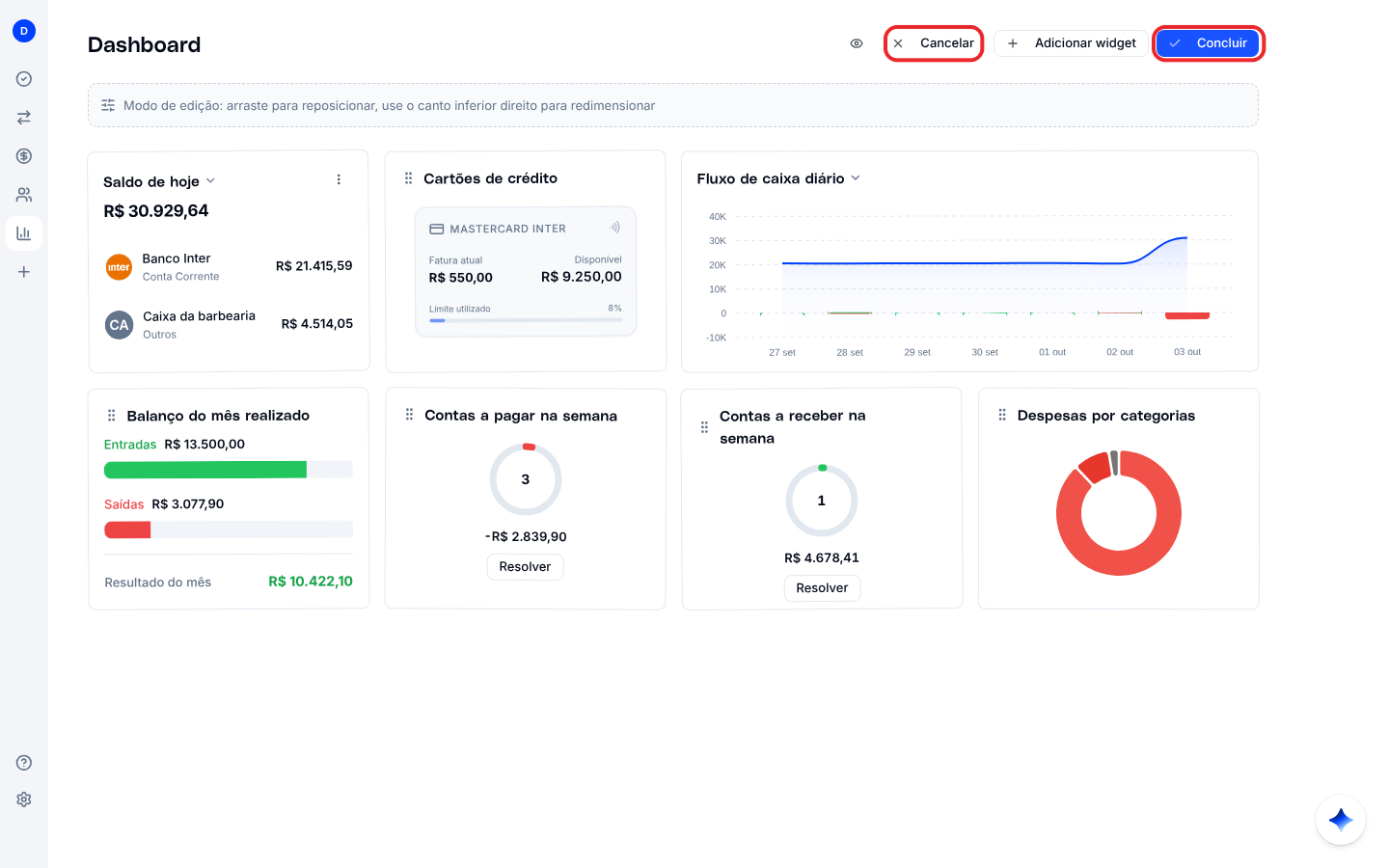Click the Resultado do mês value R$ 10.422,10
Screen dimensions: 1389x868
311,582
